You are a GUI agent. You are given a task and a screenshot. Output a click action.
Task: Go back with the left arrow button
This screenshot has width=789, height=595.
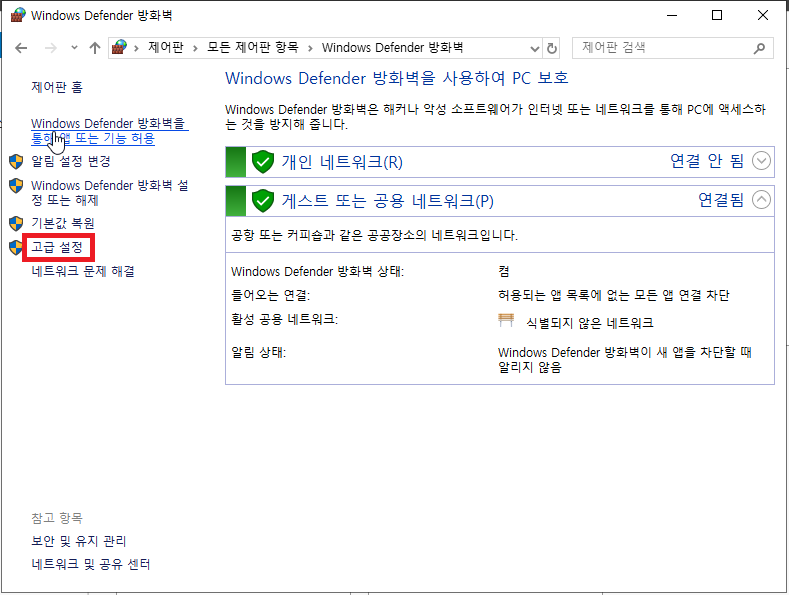point(21,48)
